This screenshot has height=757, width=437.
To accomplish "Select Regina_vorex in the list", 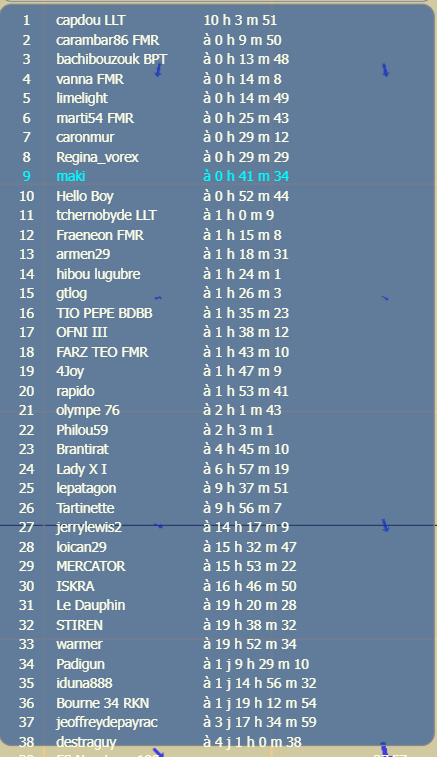I will (98, 157).
